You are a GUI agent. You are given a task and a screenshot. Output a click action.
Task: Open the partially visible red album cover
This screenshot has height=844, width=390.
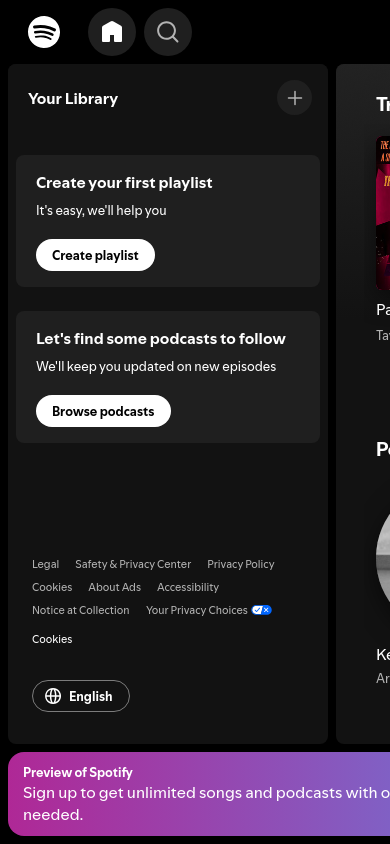click(383, 213)
